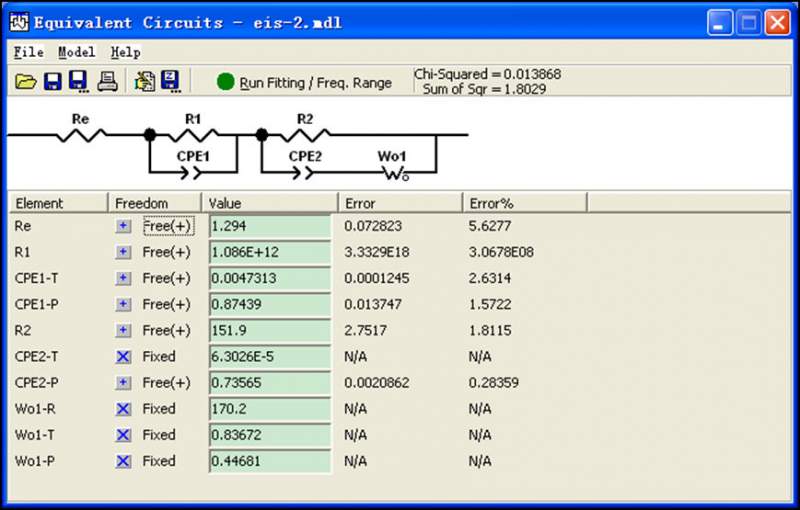Toggle freedom of CPE1-P parameter
The height and width of the screenshot is (510, 800).
(123, 304)
